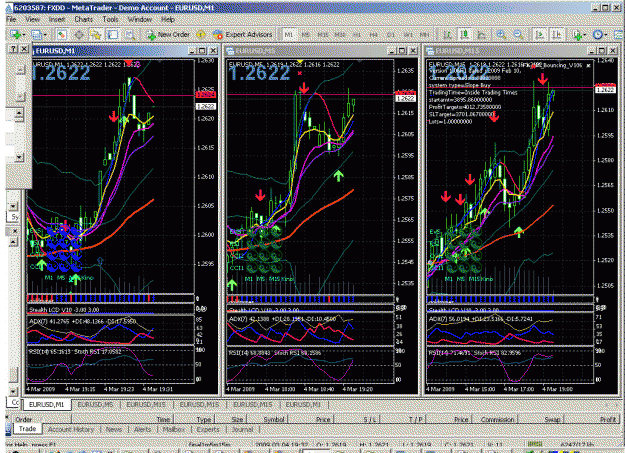Switch to the Experts terminal tab

tap(208, 429)
